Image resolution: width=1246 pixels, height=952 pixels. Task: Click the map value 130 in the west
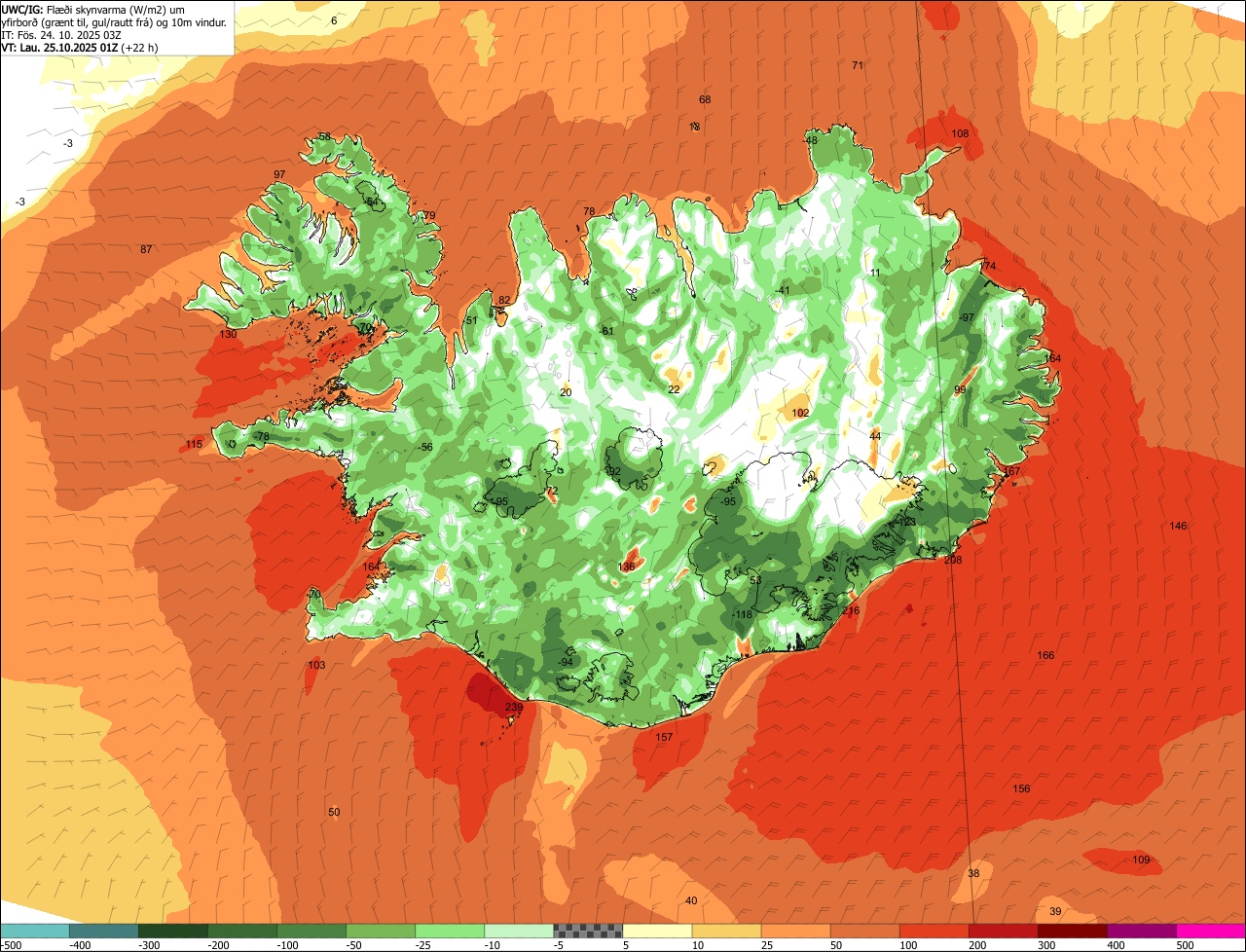point(228,335)
